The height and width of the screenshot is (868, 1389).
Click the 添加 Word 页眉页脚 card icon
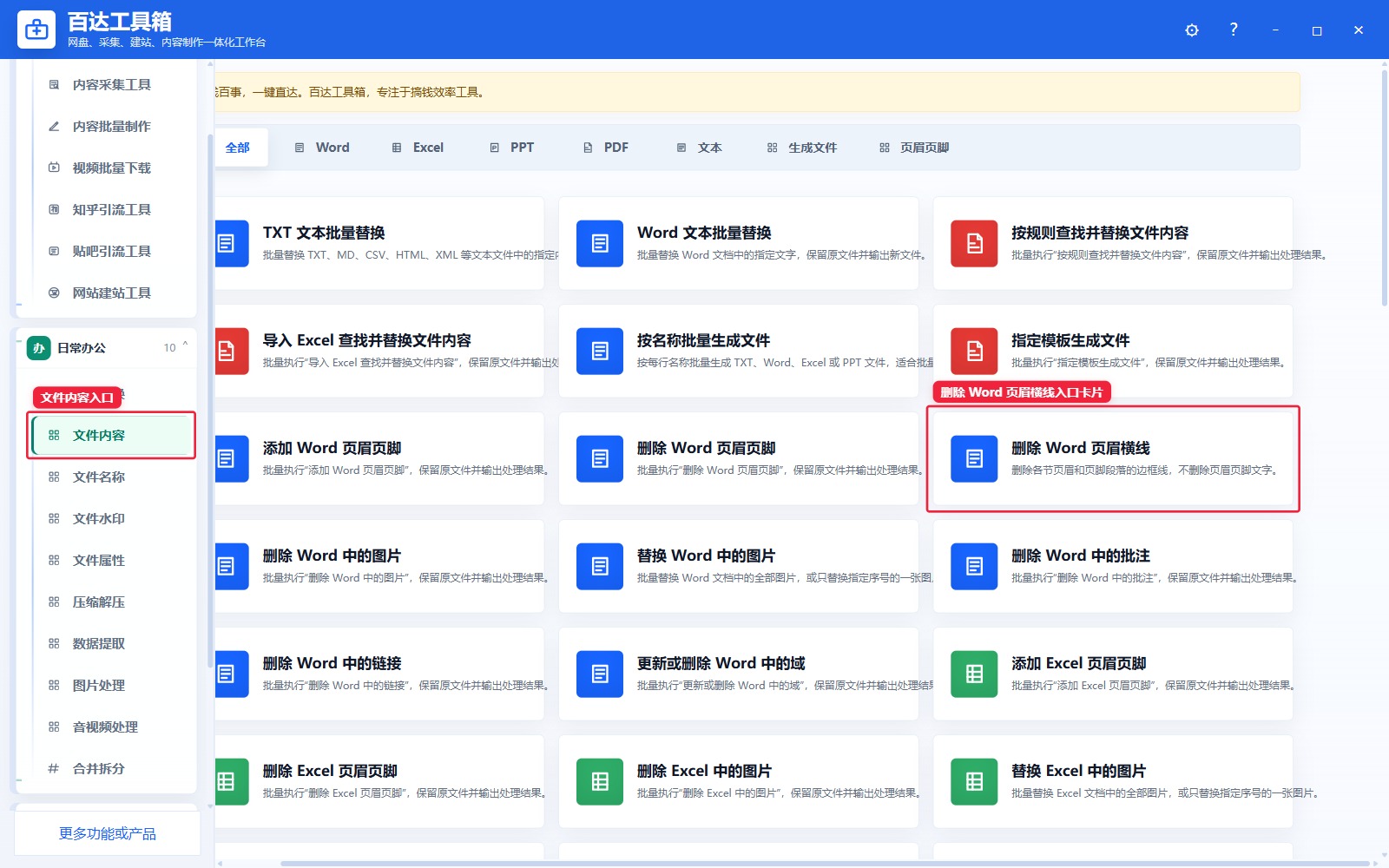click(232, 458)
